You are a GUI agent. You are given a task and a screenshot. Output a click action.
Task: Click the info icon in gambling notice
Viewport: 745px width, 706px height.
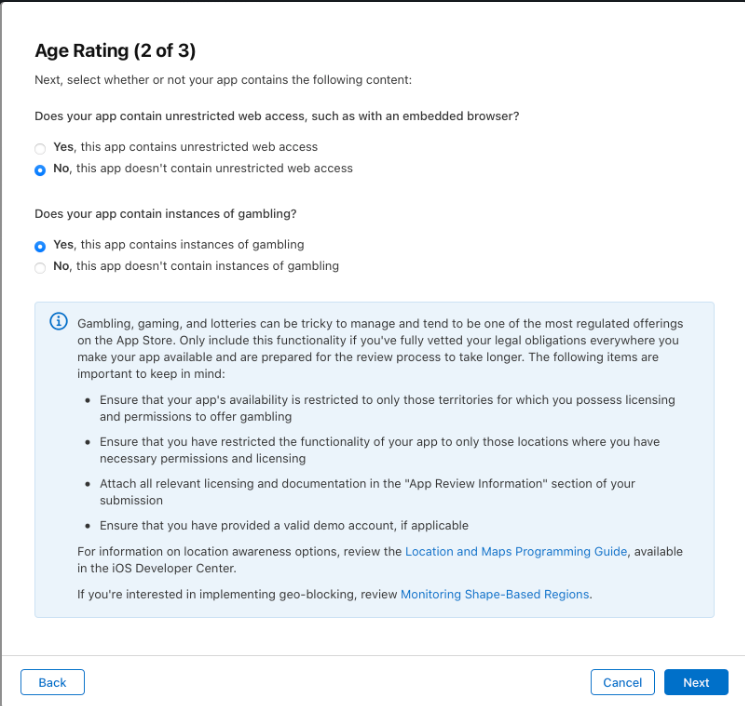coord(58,321)
